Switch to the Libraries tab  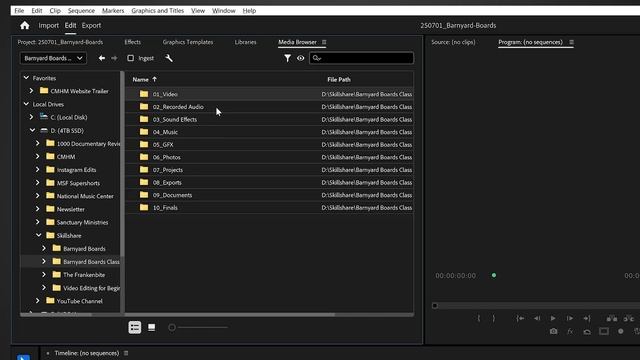coord(245,42)
